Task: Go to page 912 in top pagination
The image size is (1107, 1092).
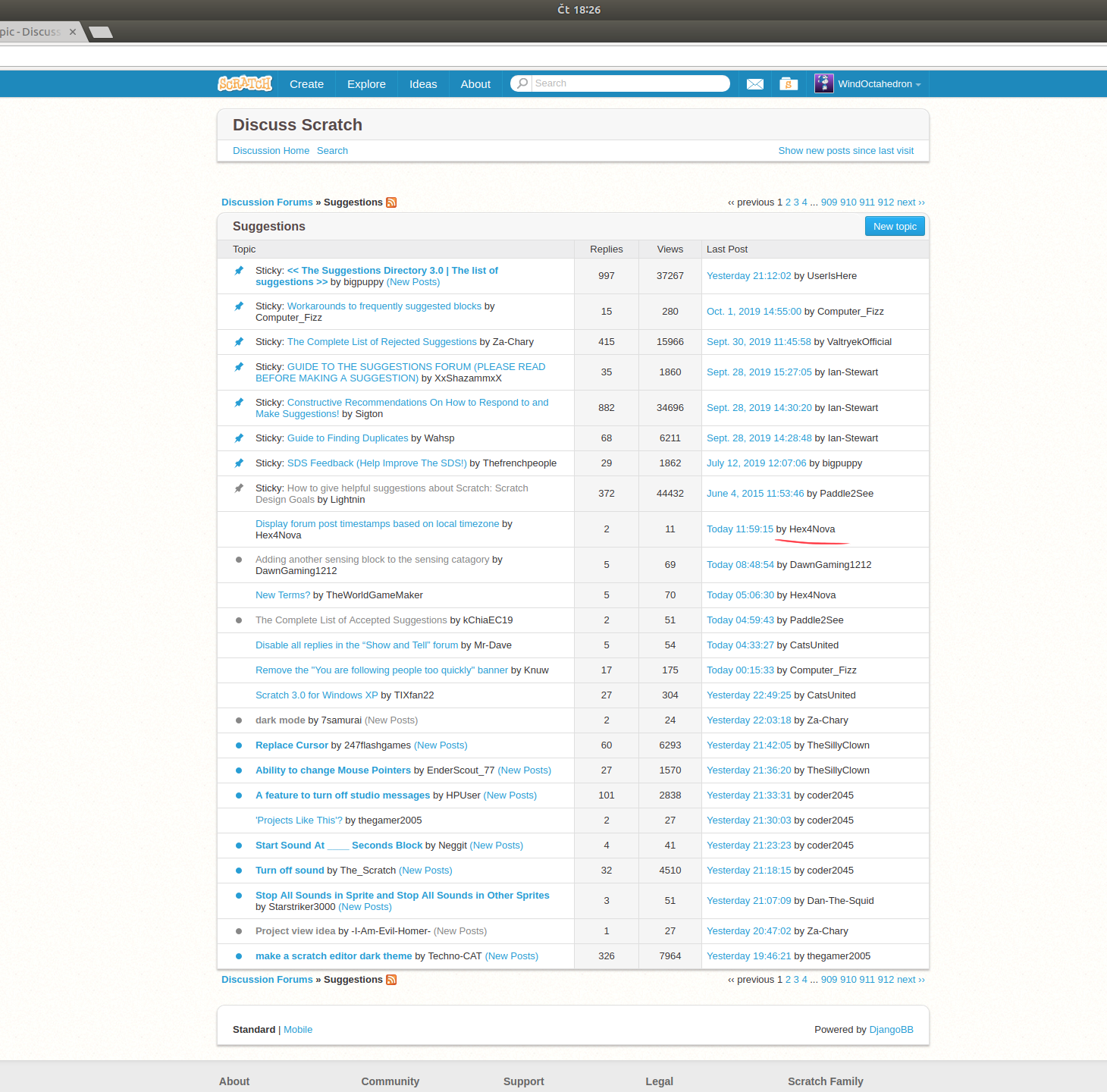Action: 886,202
